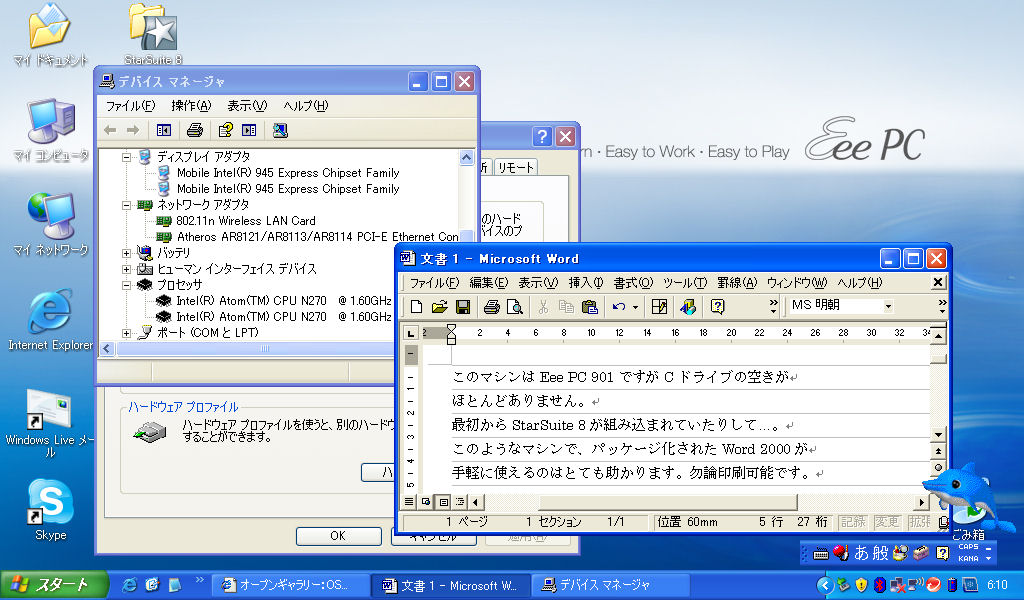Click the Select Browse Object button in Word

tap(938, 467)
